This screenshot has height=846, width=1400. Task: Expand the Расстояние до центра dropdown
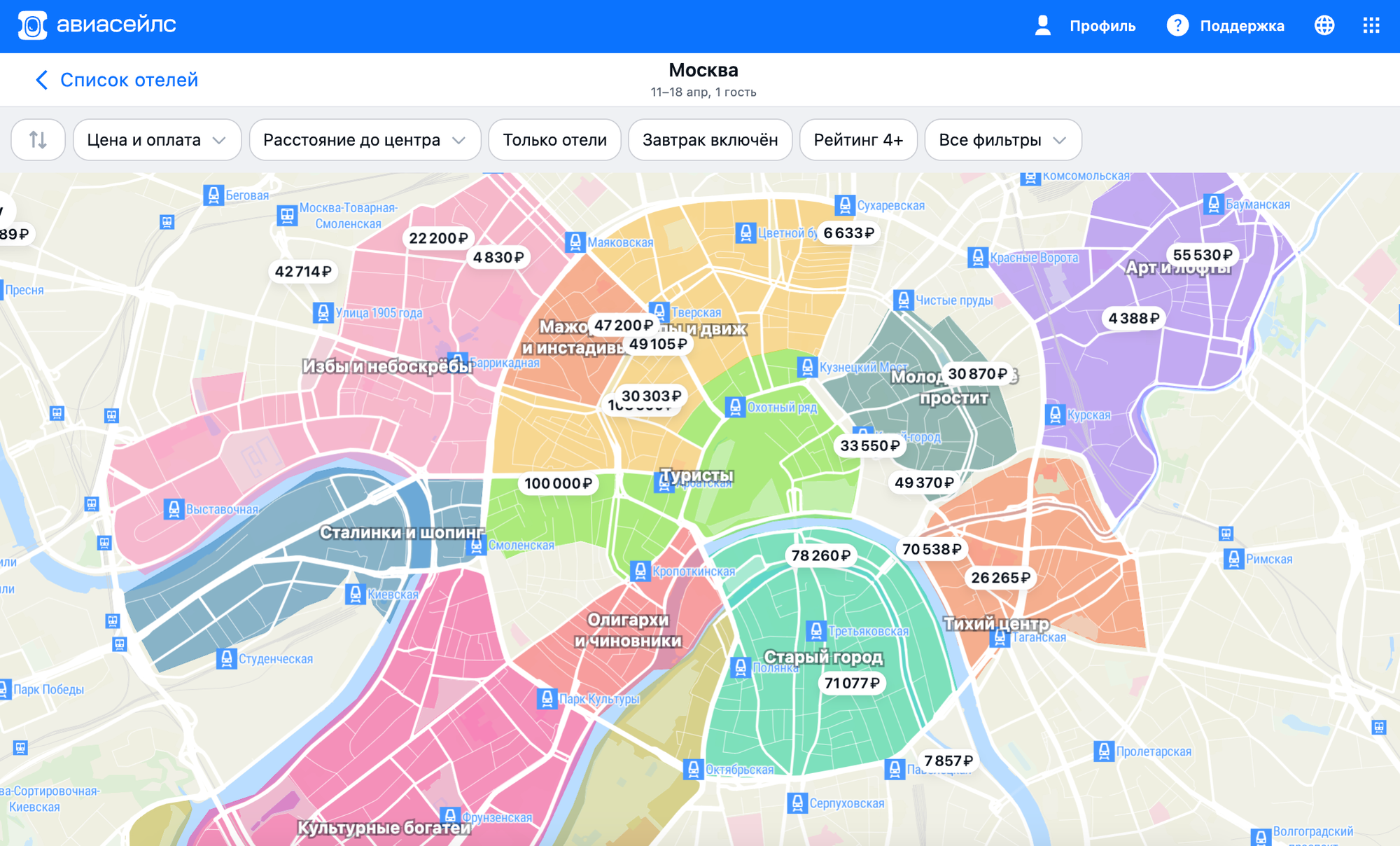[365, 140]
